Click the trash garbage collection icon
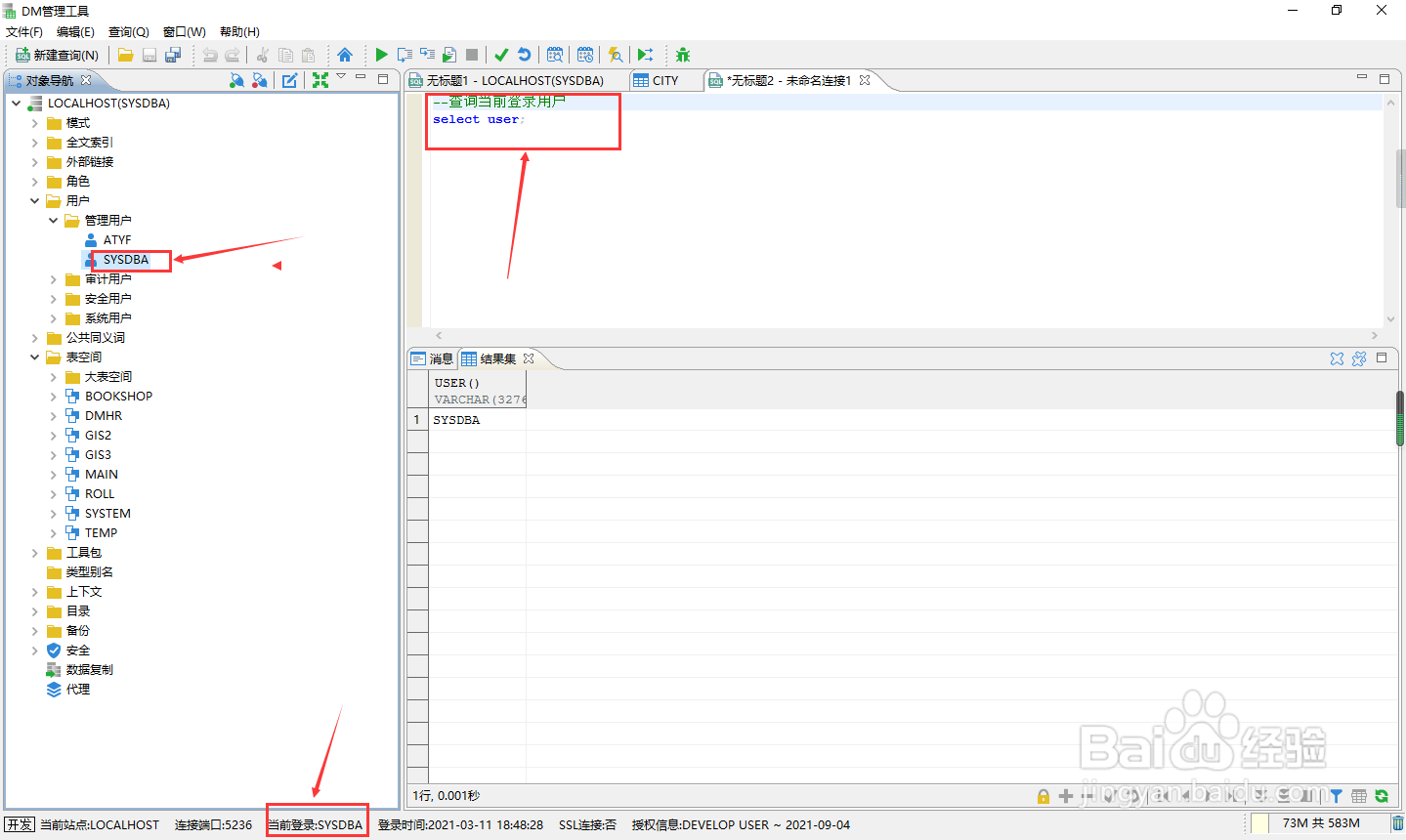 (1397, 823)
